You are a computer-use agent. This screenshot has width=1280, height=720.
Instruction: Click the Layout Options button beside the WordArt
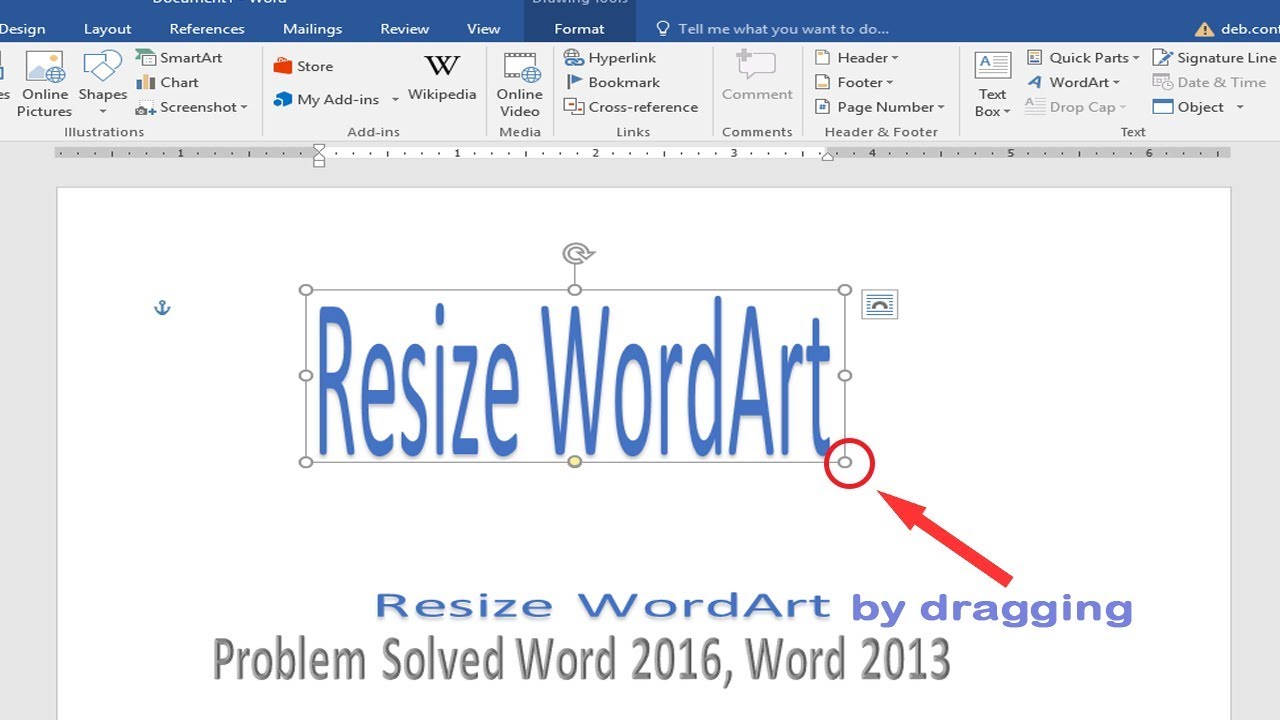coord(879,304)
